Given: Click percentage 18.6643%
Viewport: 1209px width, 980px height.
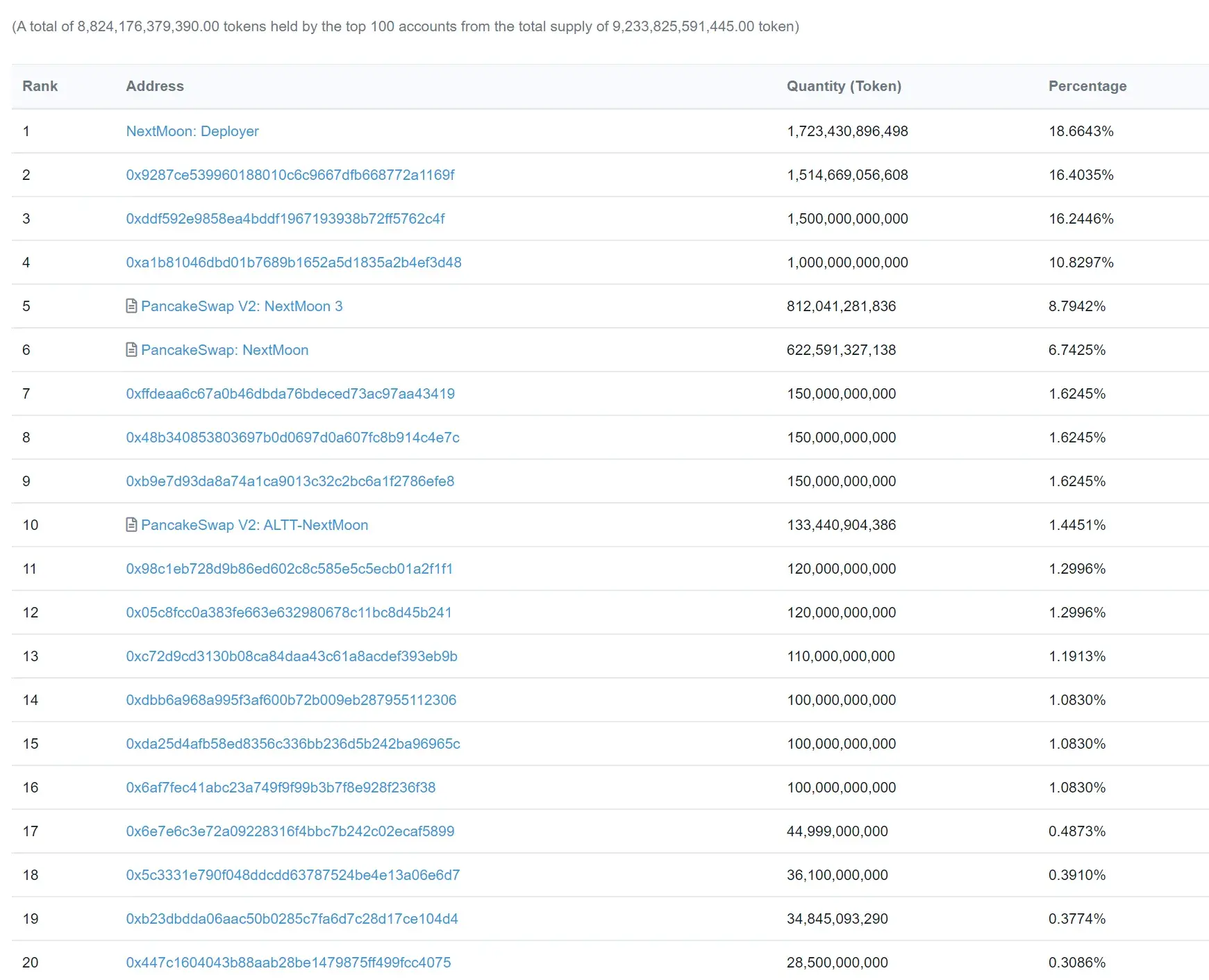Looking at the screenshot, I should 1081,131.
